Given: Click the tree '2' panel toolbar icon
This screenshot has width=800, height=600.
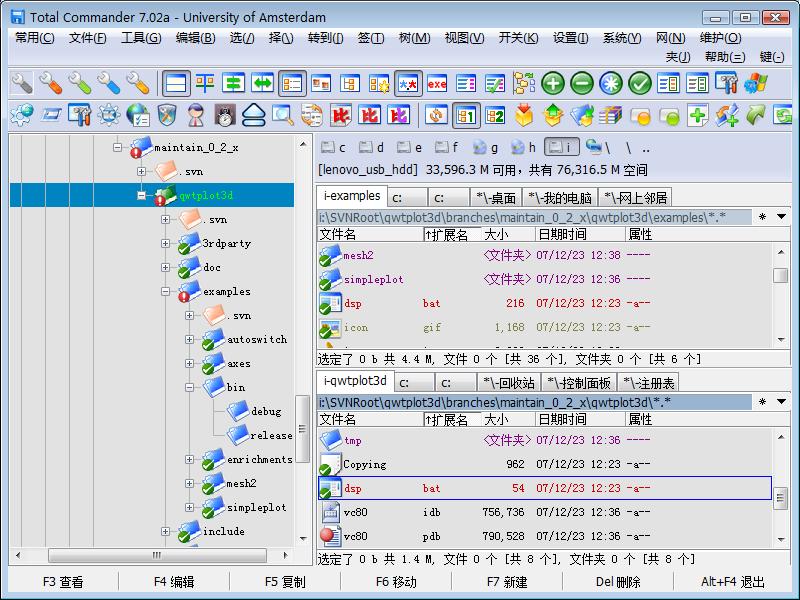Looking at the screenshot, I should point(495,115).
